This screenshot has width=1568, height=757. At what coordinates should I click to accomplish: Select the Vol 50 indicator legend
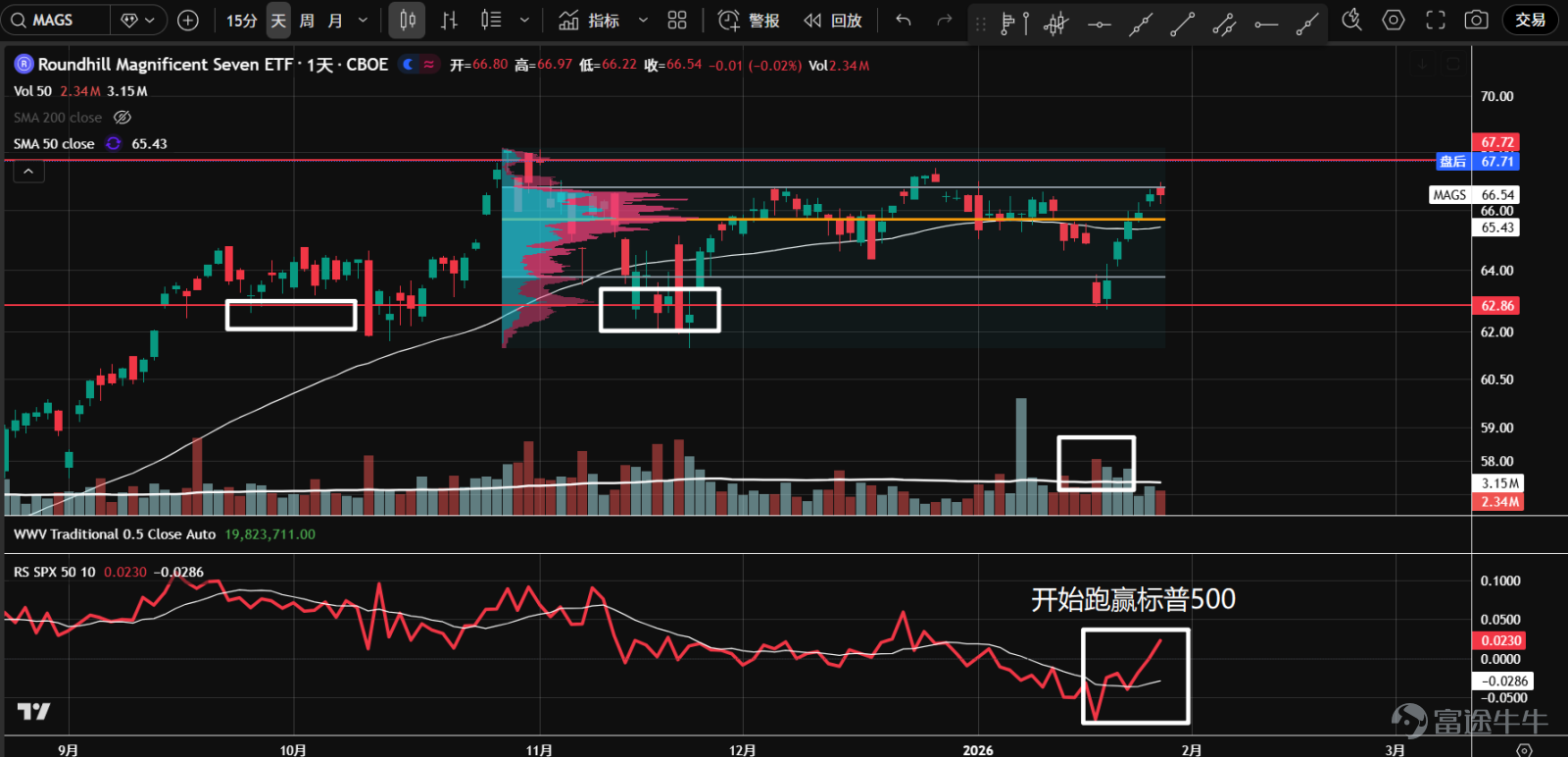pos(32,91)
